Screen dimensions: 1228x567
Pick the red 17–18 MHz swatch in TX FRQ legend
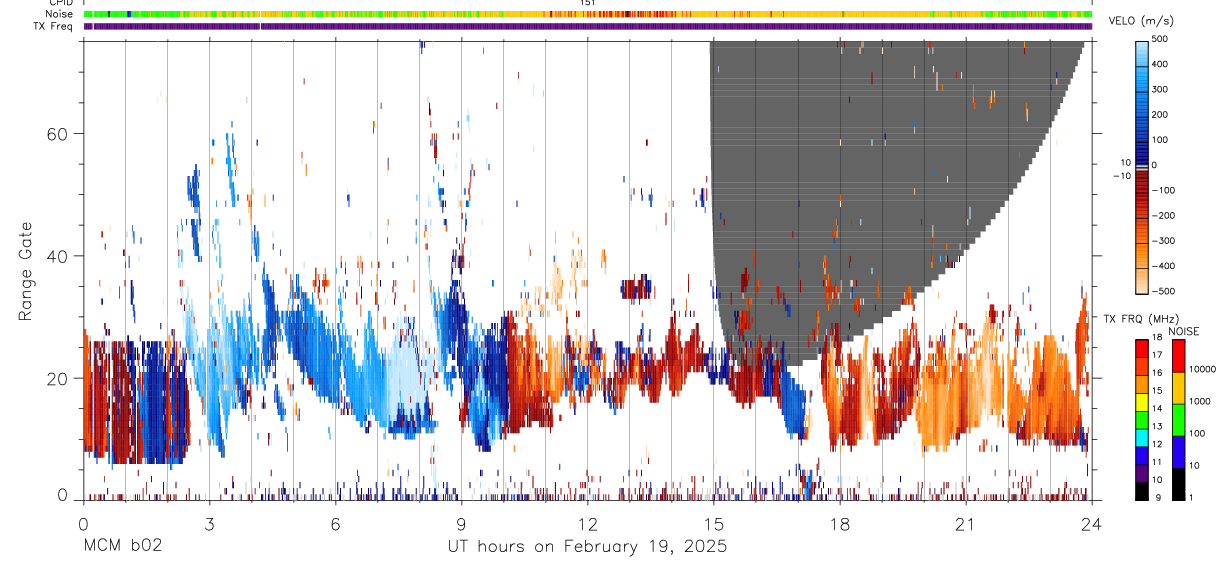click(1142, 347)
